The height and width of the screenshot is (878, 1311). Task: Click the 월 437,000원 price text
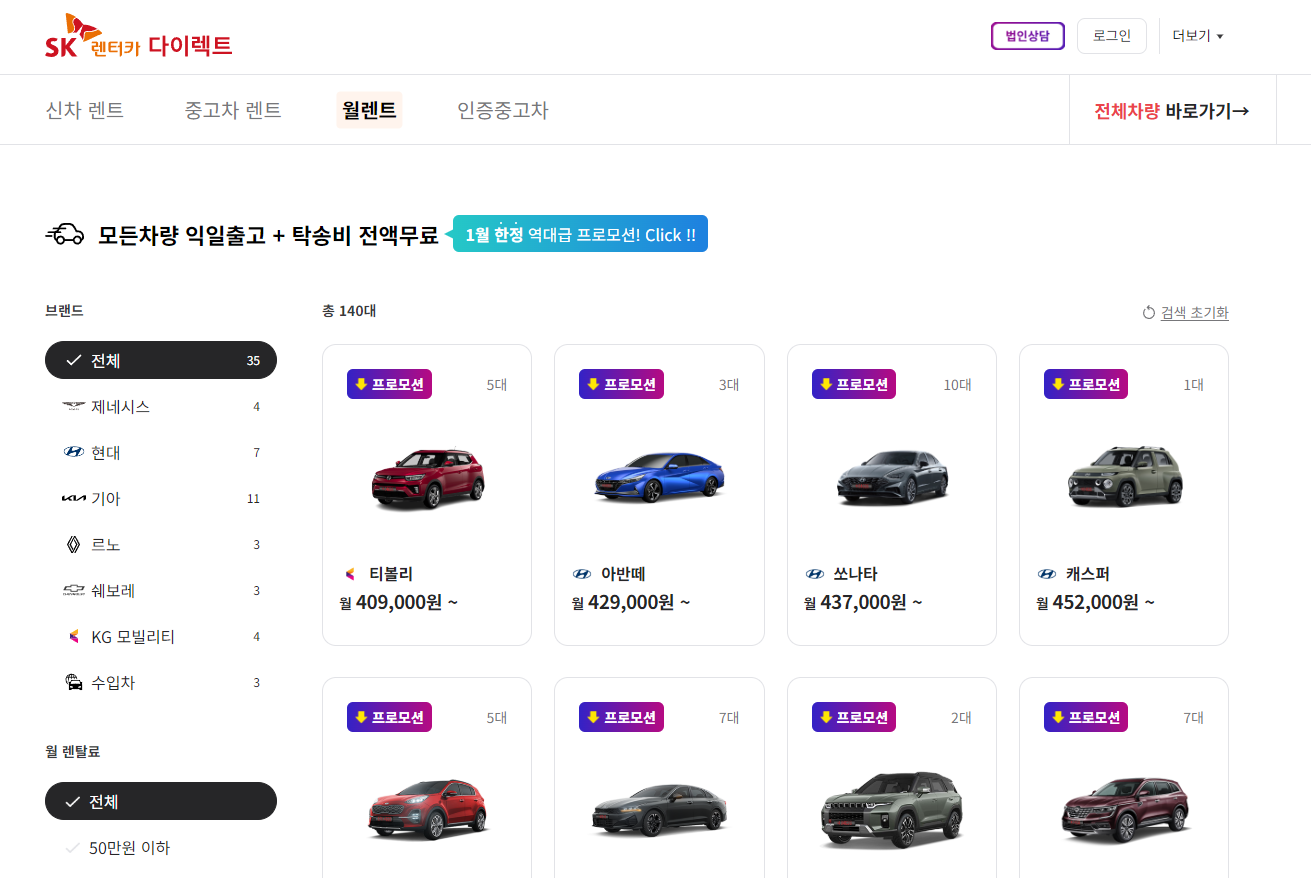pyautogui.click(x=863, y=603)
